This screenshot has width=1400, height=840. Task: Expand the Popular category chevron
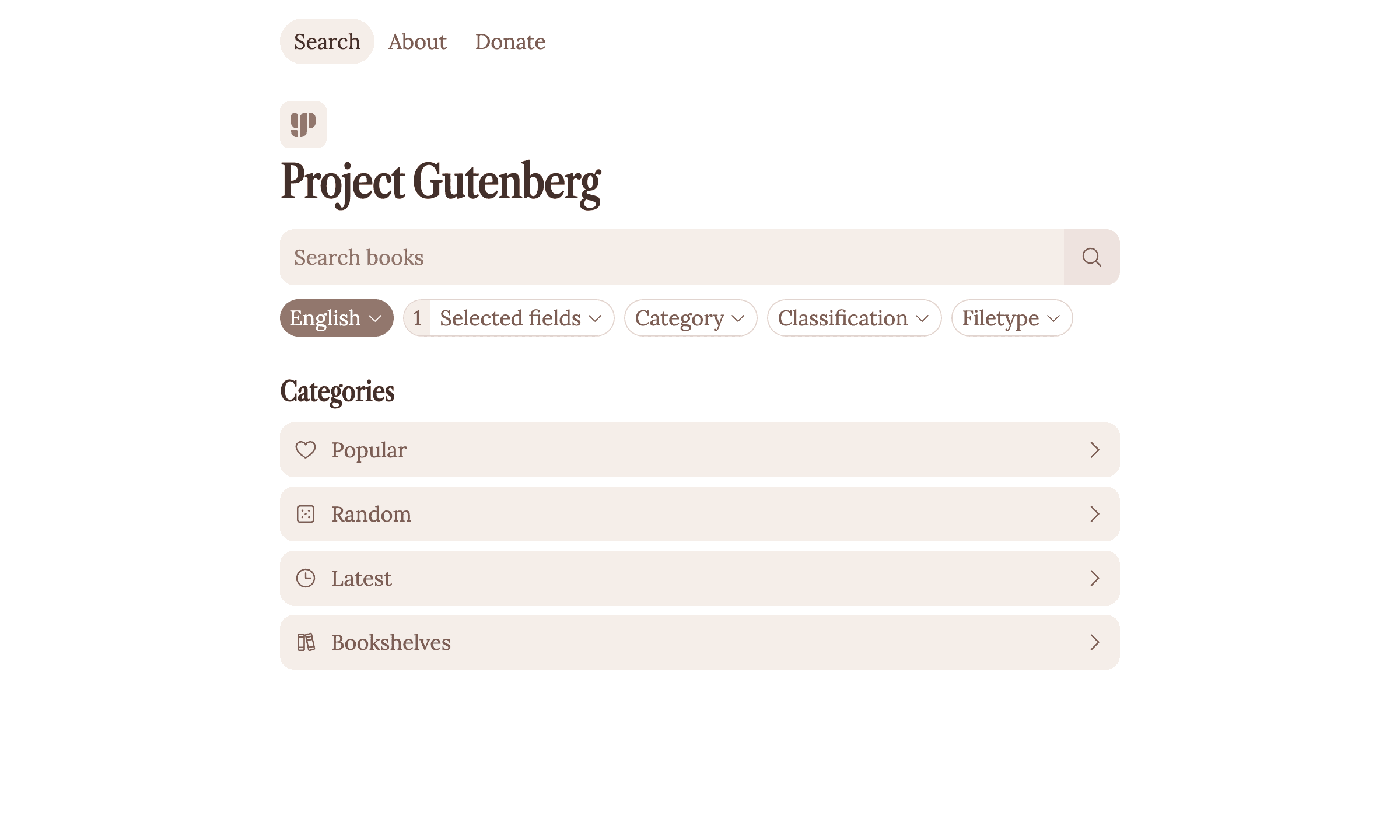point(1094,449)
